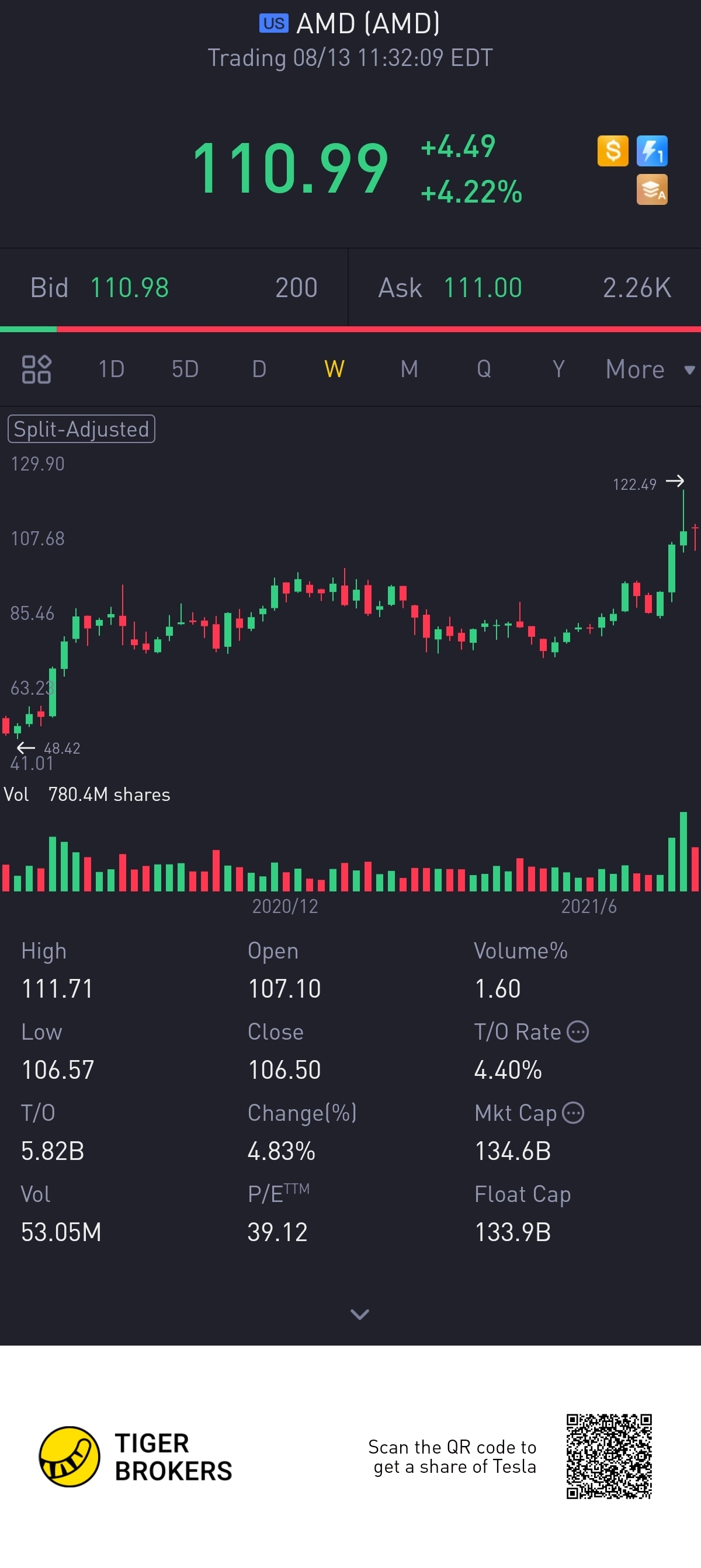Tap the Vol 780.4M shares label
701x1568 pixels.
87,795
